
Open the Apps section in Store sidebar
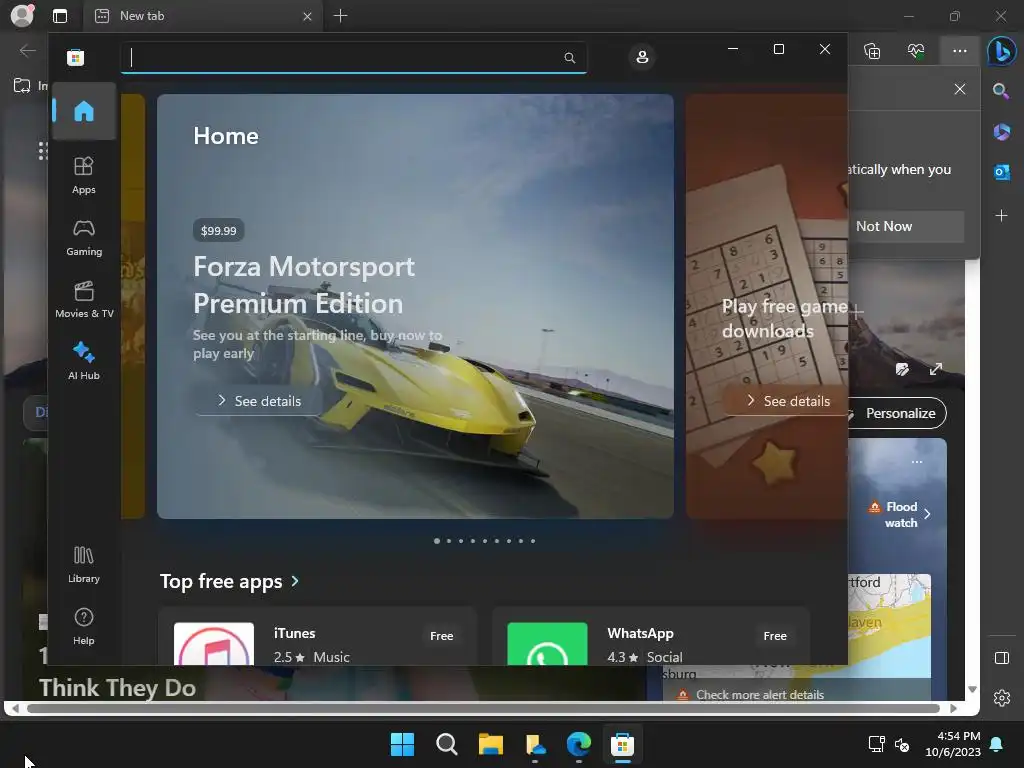(84, 176)
